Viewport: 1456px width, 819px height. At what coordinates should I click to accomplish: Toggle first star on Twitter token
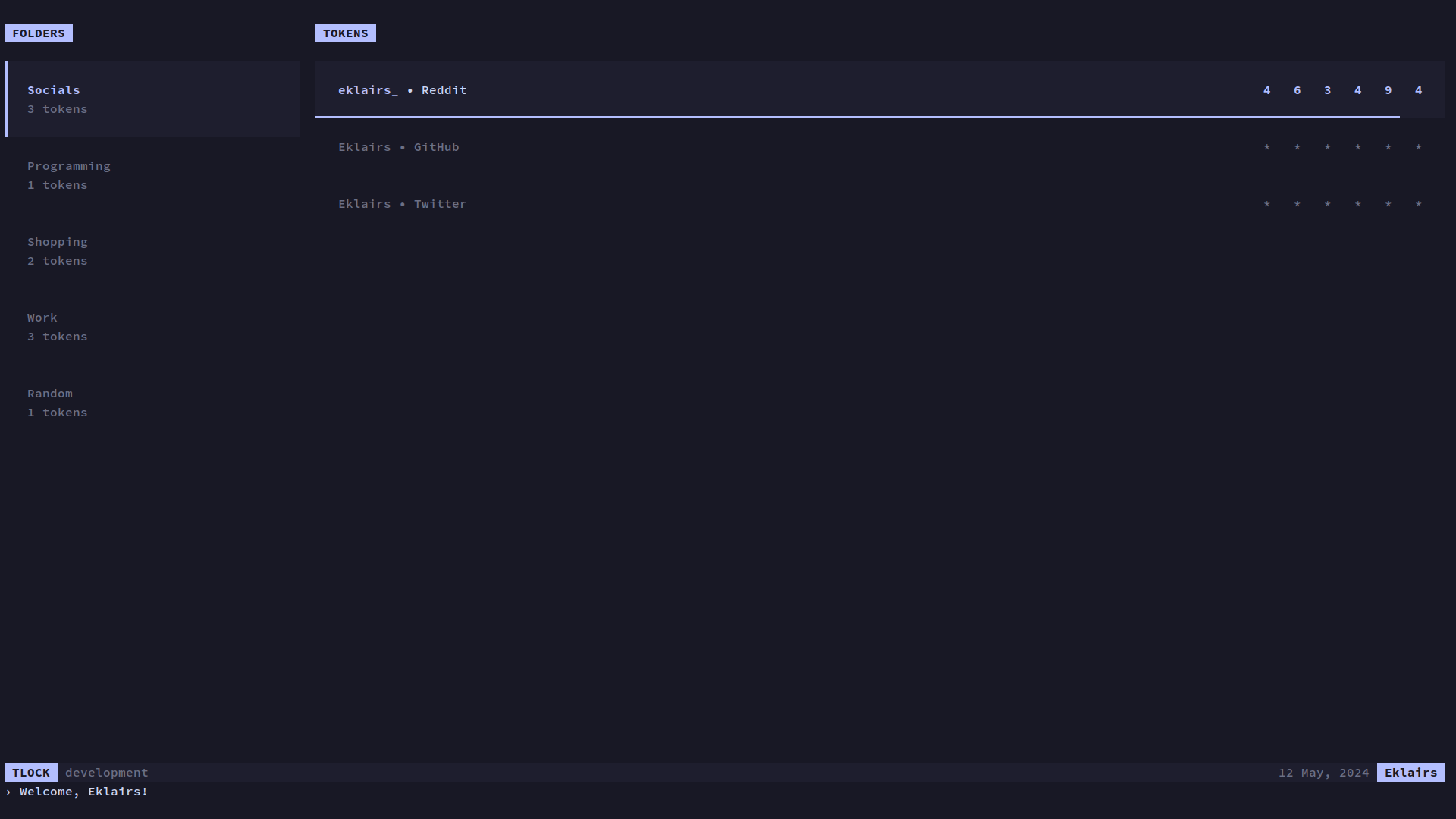(x=1266, y=203)
